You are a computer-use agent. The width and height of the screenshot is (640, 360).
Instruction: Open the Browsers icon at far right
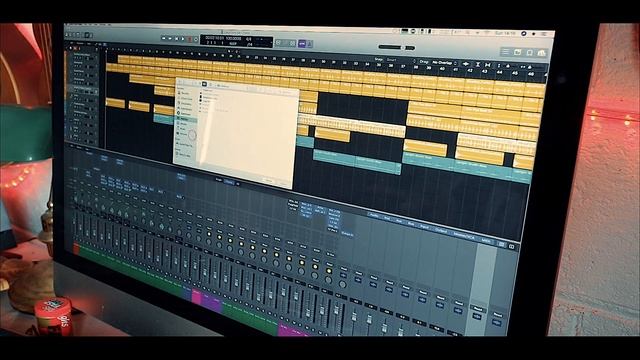(542, 53)
